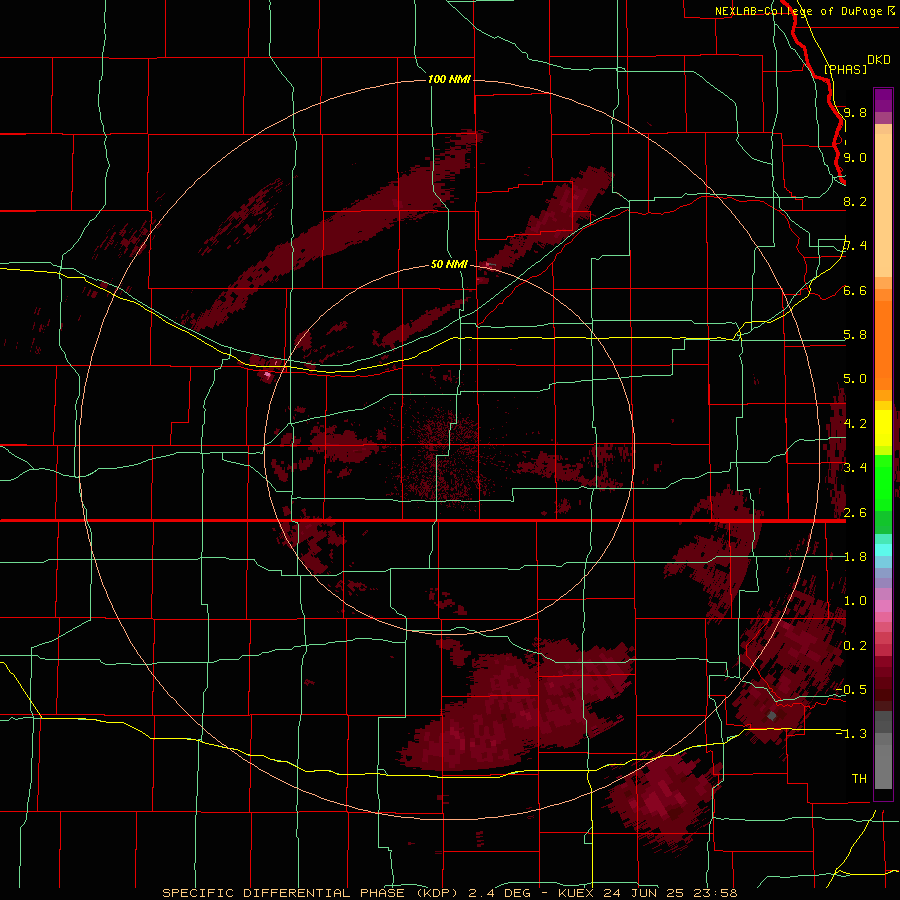Pick the orange swatch on the color scale
Screen dimensions: 900x900
pyautogui.click(x=883, y=344)
